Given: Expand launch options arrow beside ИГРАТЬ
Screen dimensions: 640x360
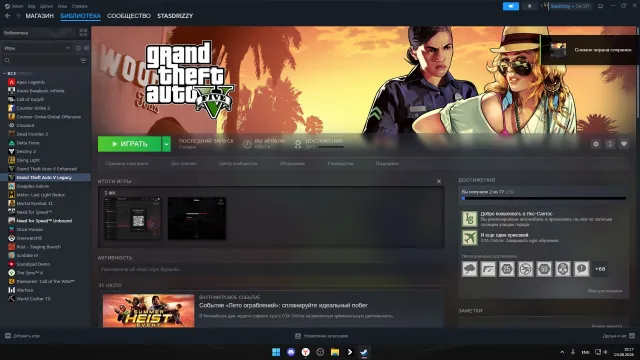Looking at the screenshot, I should click(x=166, y=144).
